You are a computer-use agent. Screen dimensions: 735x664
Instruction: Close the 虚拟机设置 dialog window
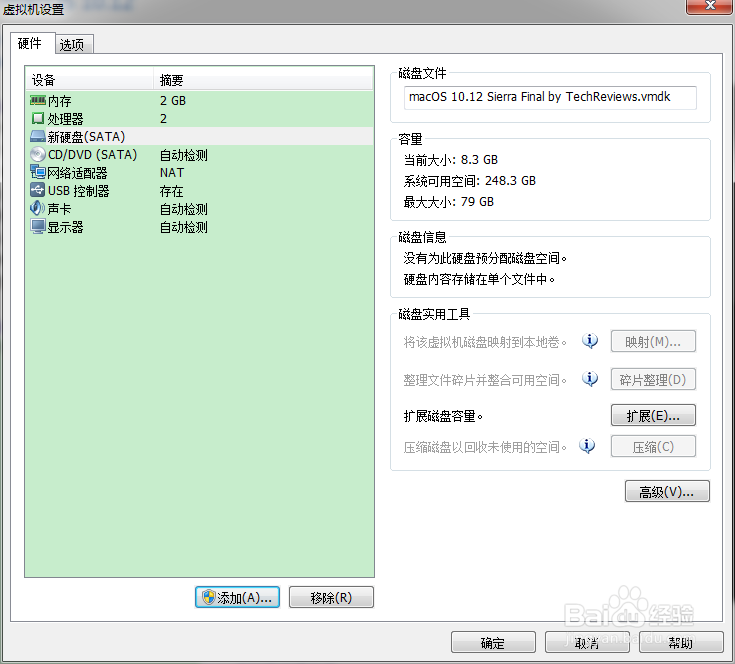tap(710, 7)
